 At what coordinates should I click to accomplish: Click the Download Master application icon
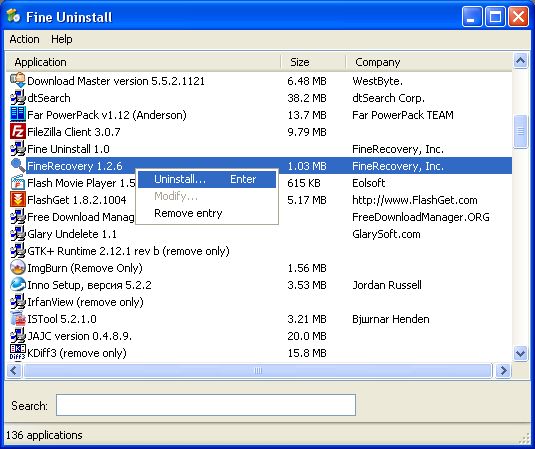click(18, 81)
